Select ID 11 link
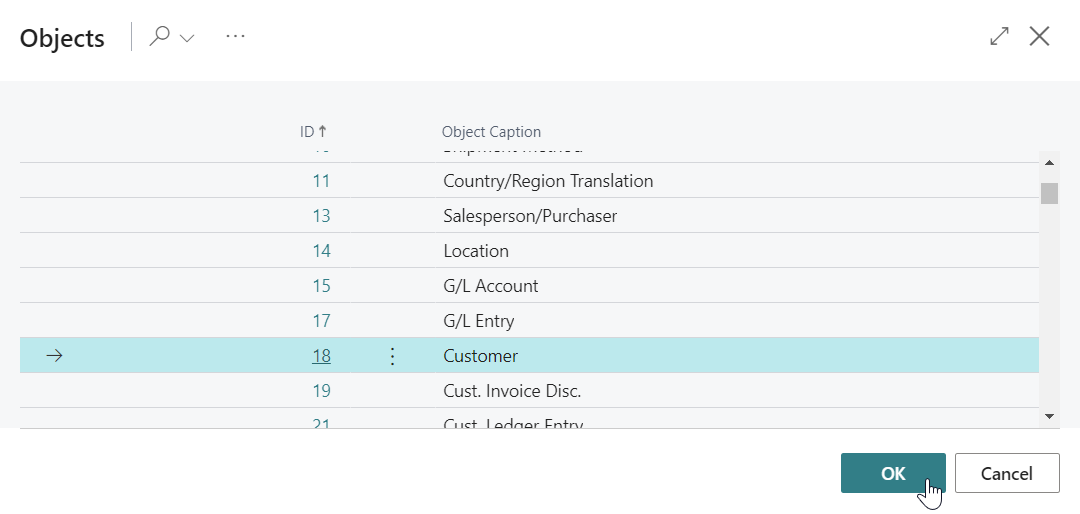The height and width of the screenshot is (514, 1080). (x=321, y=181)
